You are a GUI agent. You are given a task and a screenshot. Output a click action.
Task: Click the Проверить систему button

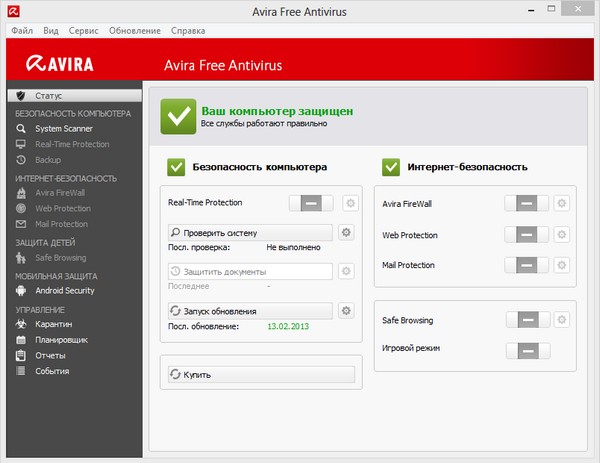pos(248,233)
